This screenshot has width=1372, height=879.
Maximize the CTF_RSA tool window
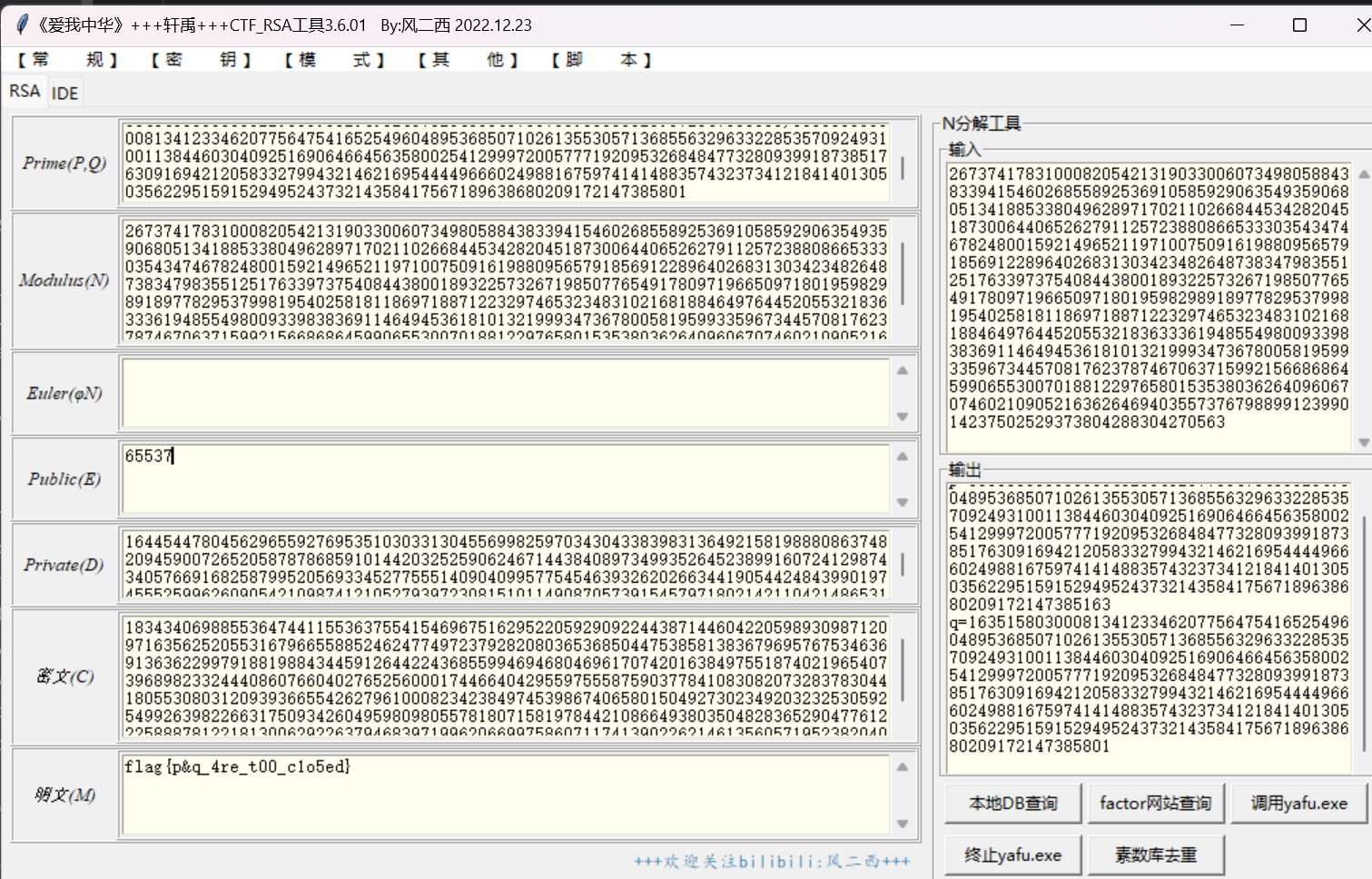pos(1299,25)
